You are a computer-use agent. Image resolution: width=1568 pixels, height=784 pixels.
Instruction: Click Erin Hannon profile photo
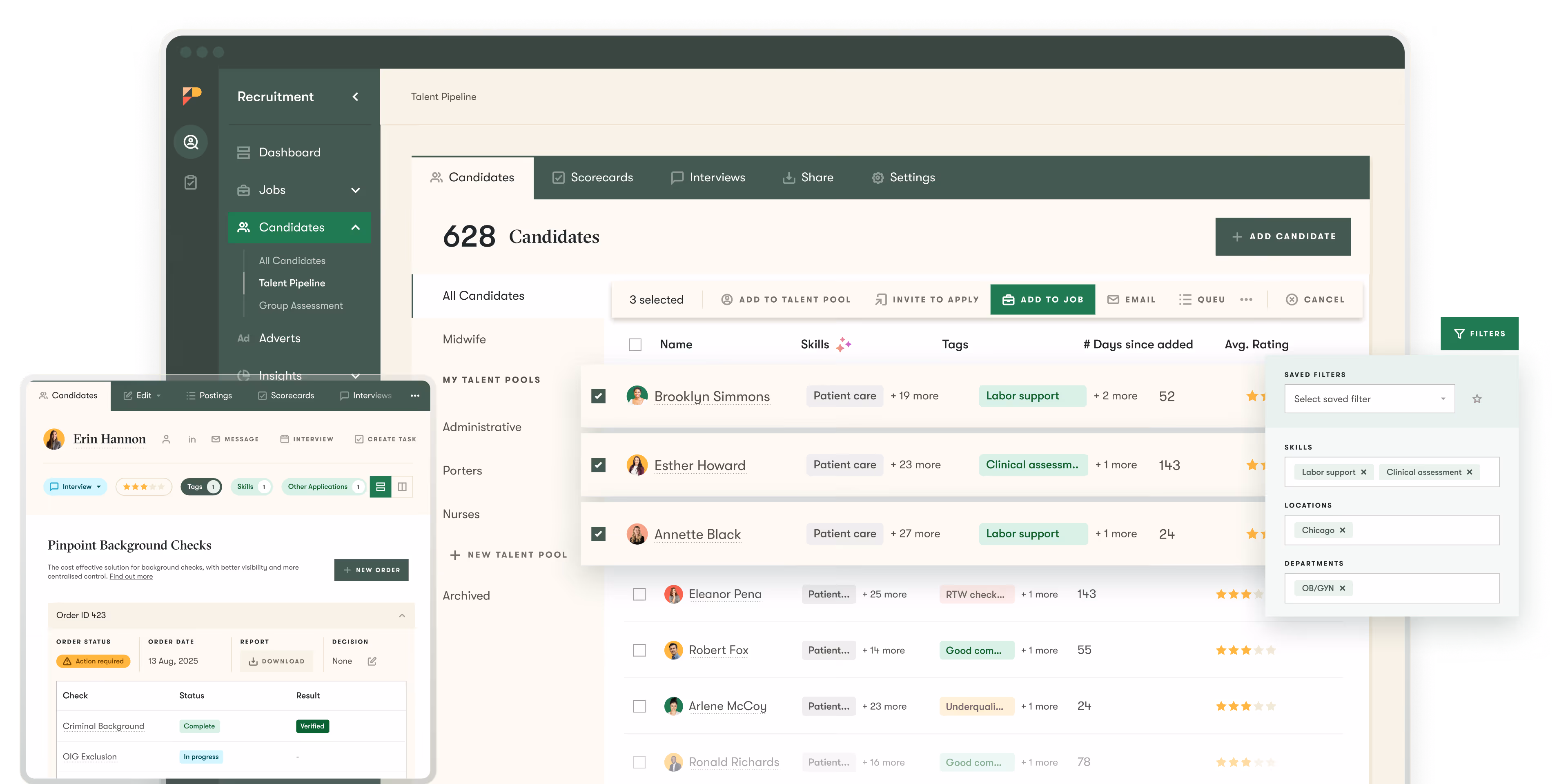pos(54,439)
